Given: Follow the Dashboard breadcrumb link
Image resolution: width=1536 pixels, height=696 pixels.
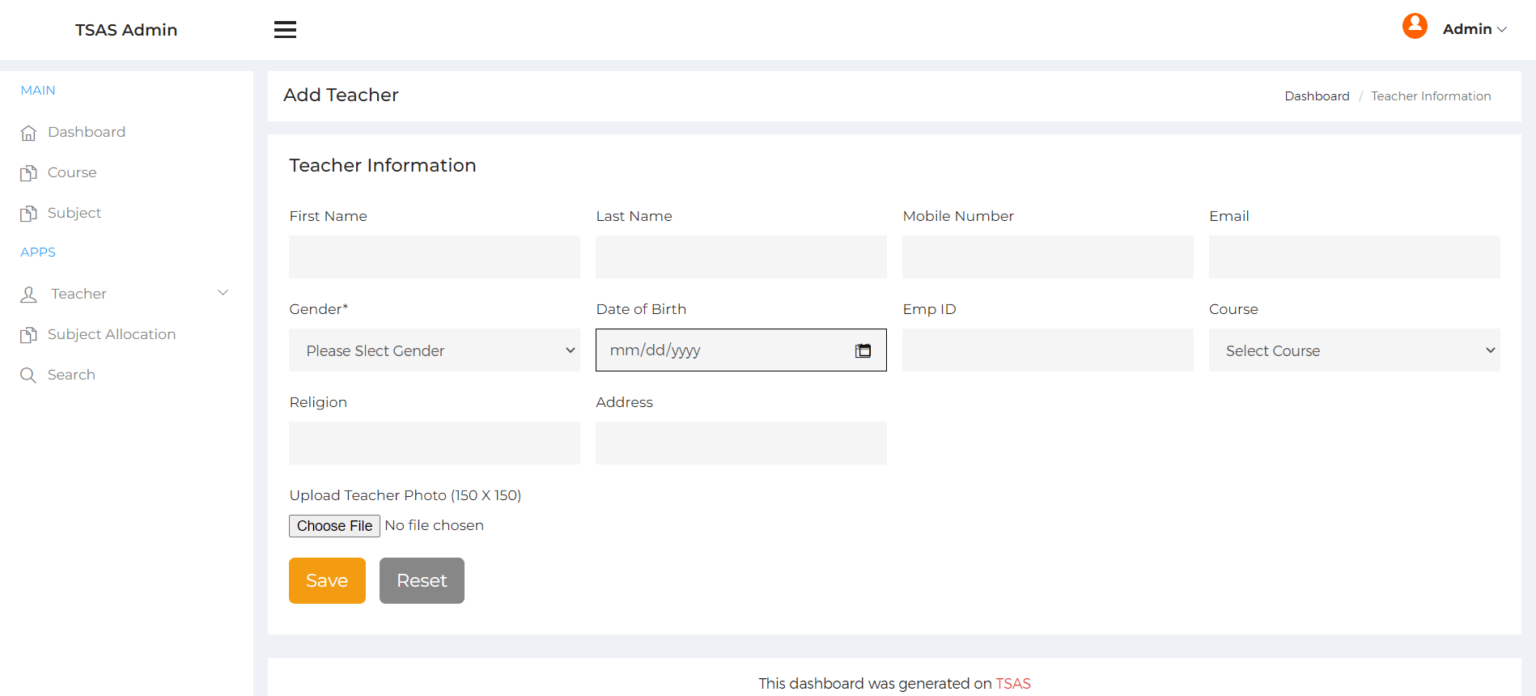Looking at the screenshot, I should coord(1317,95).
